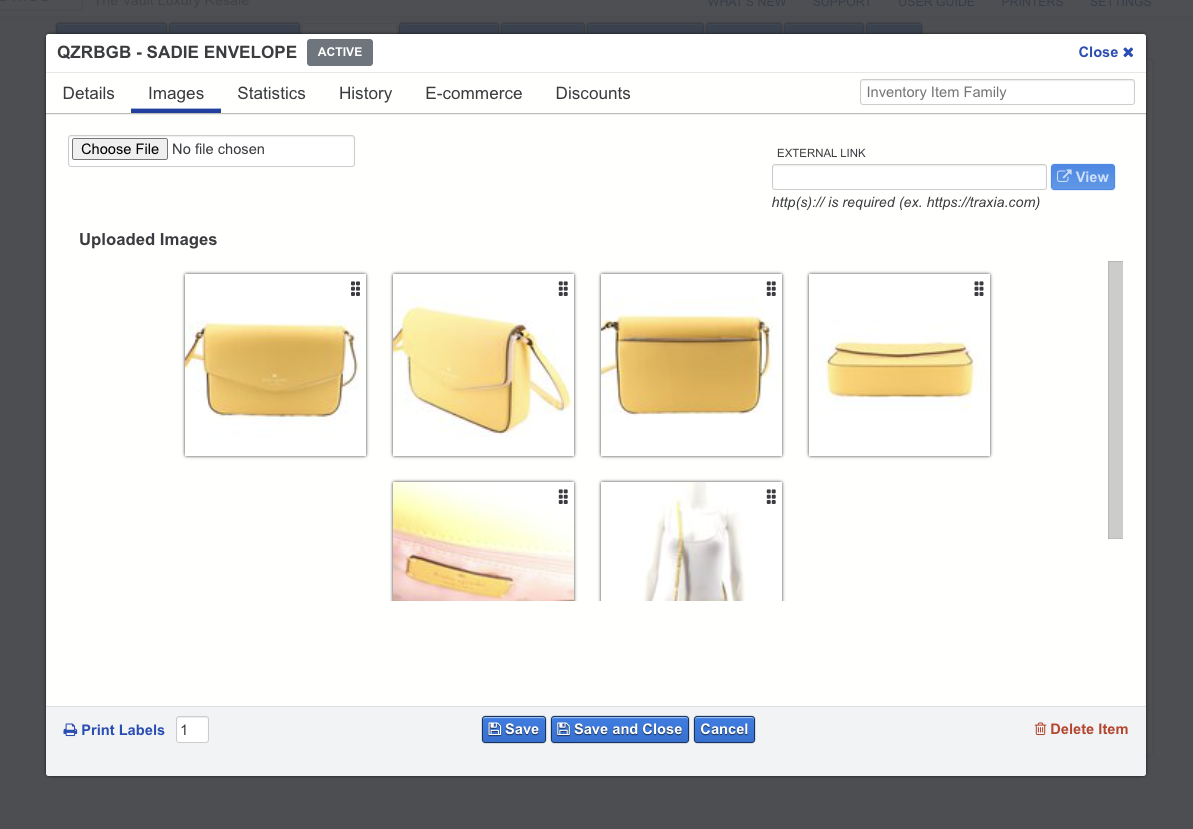
Task: Click the label quantity field beside Print Labels
Action: click(192, 729)
